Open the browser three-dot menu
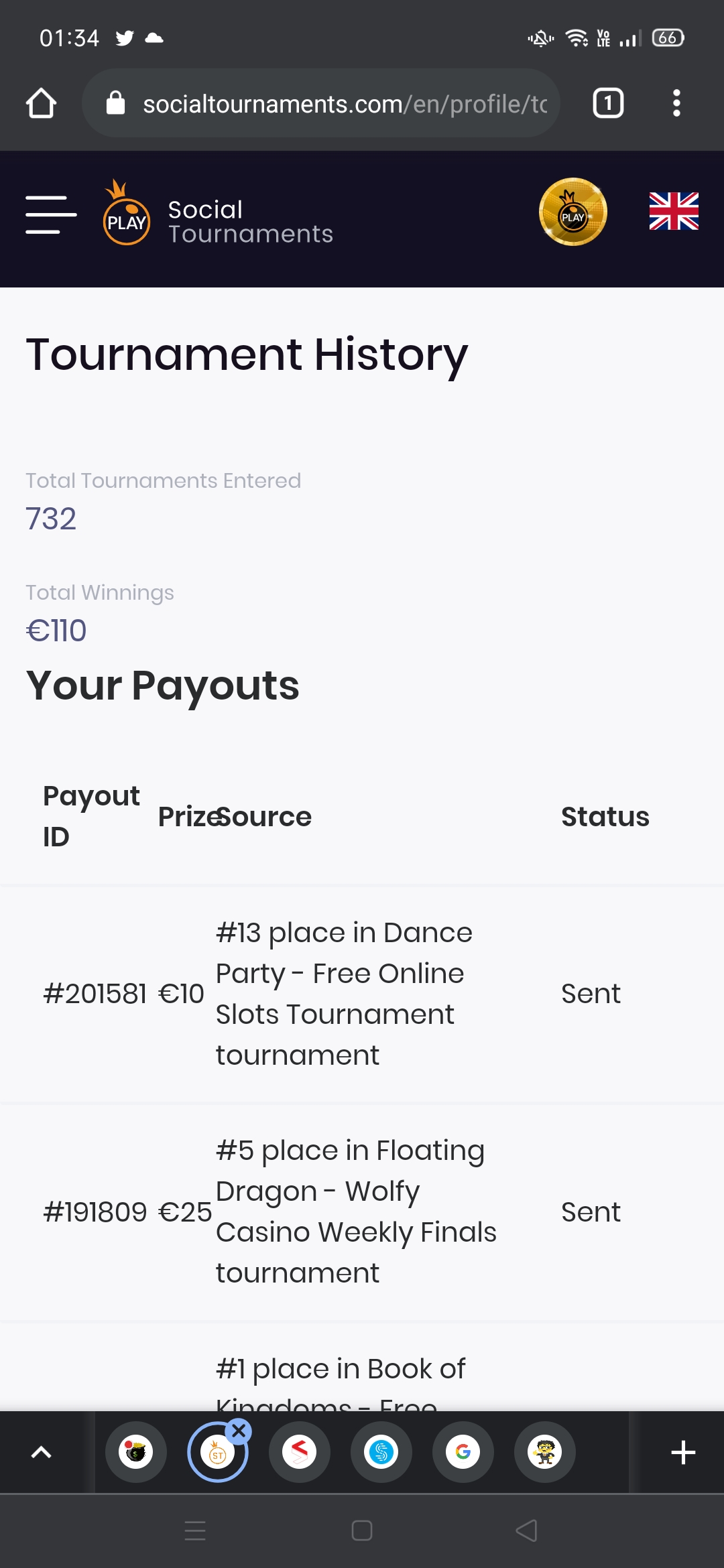The image size is (724, 1568). tap(676, 104)
